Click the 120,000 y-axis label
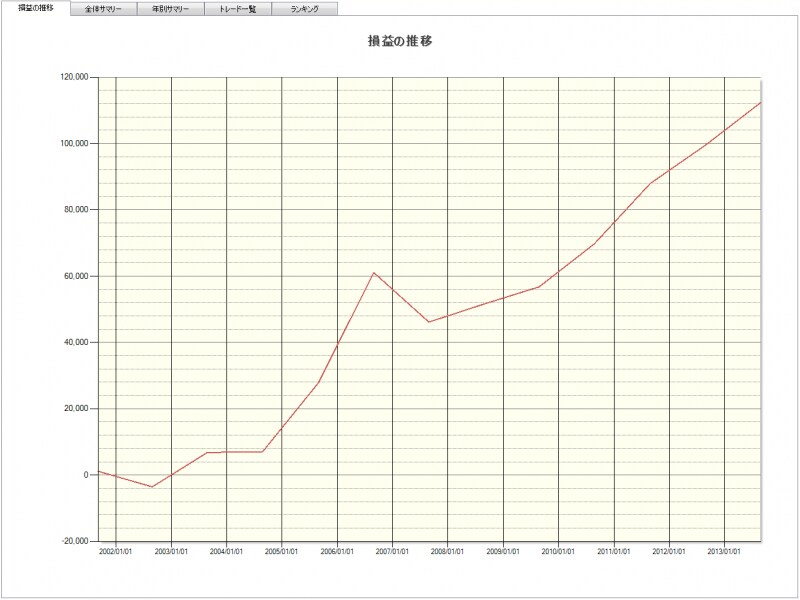Image resolution: width=800 pixels, height=600 pixels. point(74,77)
